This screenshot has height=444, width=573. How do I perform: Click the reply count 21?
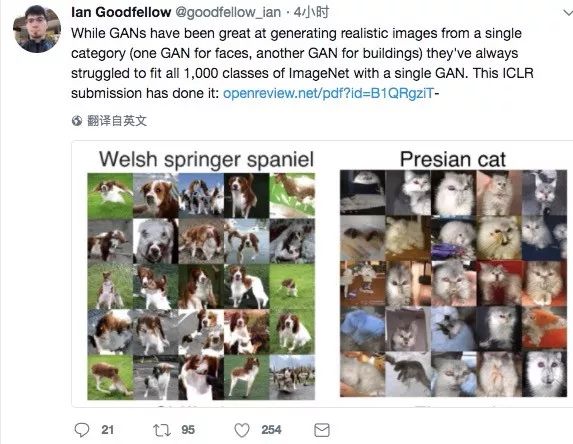pos(107,430)
